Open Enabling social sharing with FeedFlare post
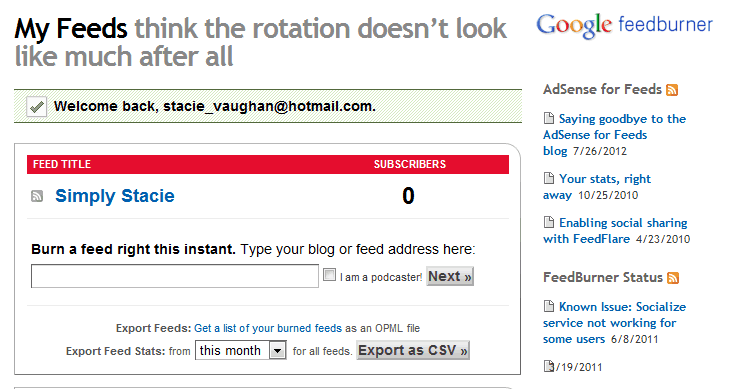729x389 pixels. click(615, 231)
